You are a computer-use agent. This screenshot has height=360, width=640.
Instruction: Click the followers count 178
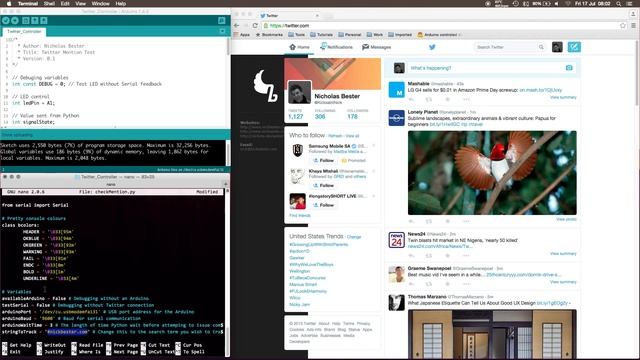352,117
